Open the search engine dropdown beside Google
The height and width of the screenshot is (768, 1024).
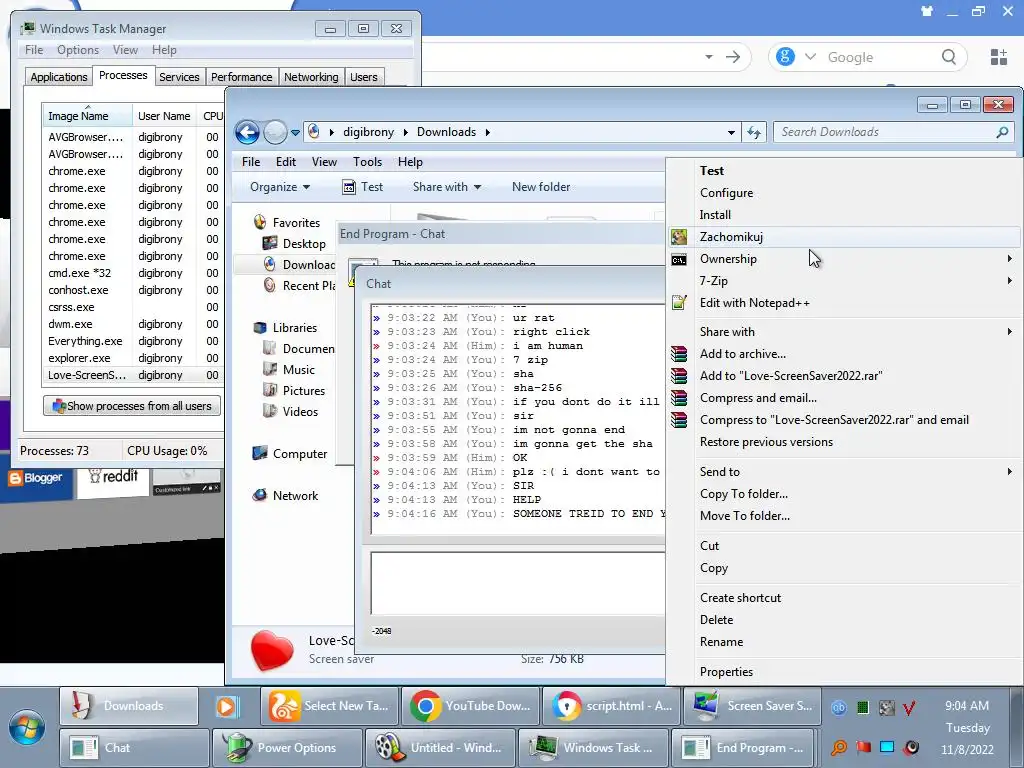coord(810,57)
